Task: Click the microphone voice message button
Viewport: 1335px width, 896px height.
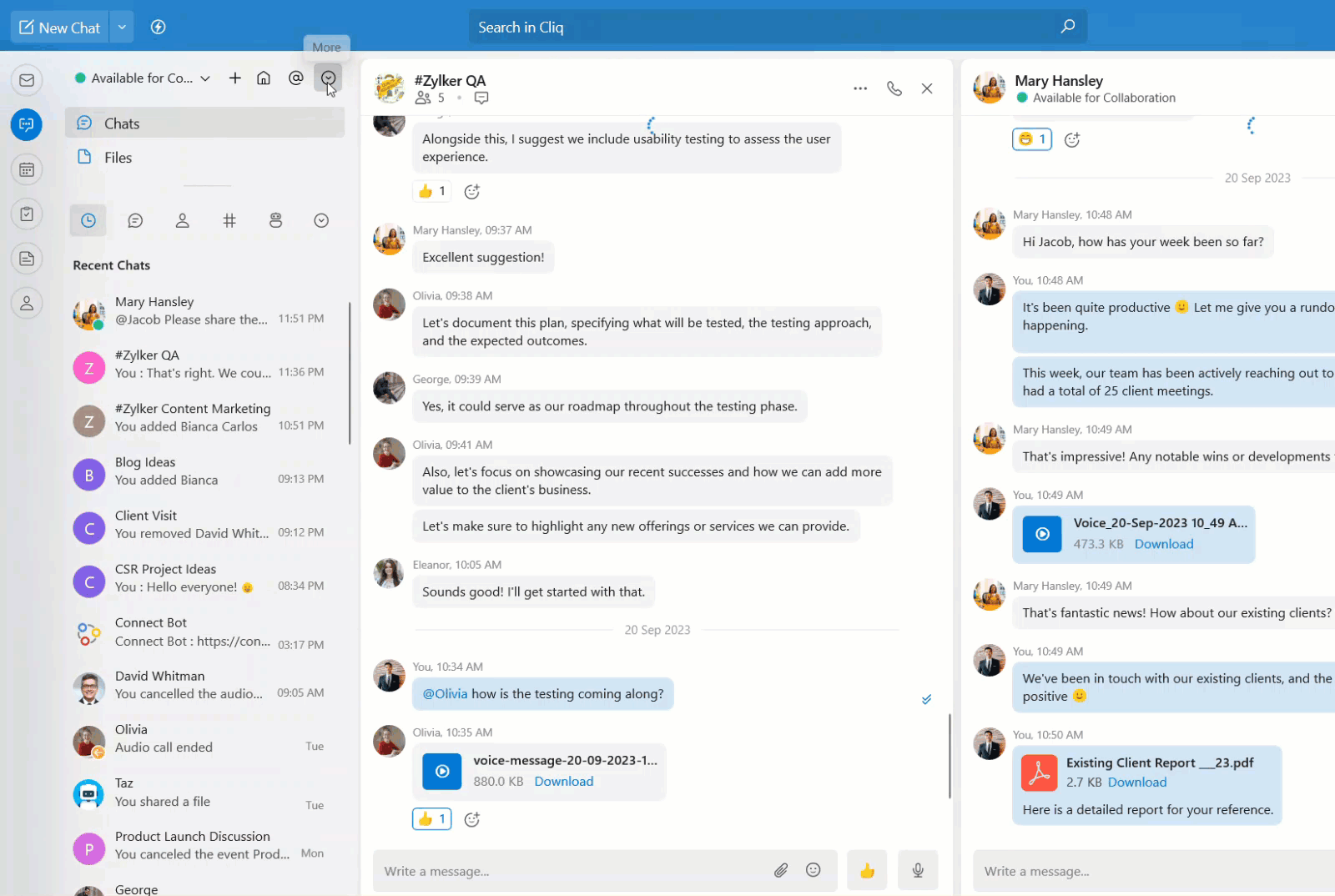Action: click(918, 871)
